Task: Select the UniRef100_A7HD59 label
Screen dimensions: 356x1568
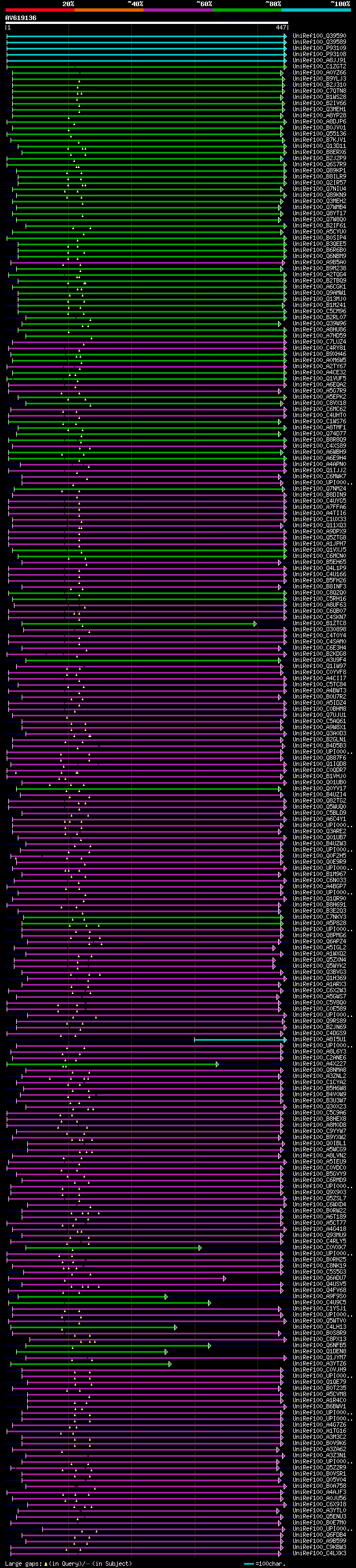Action: pos(319,336)
